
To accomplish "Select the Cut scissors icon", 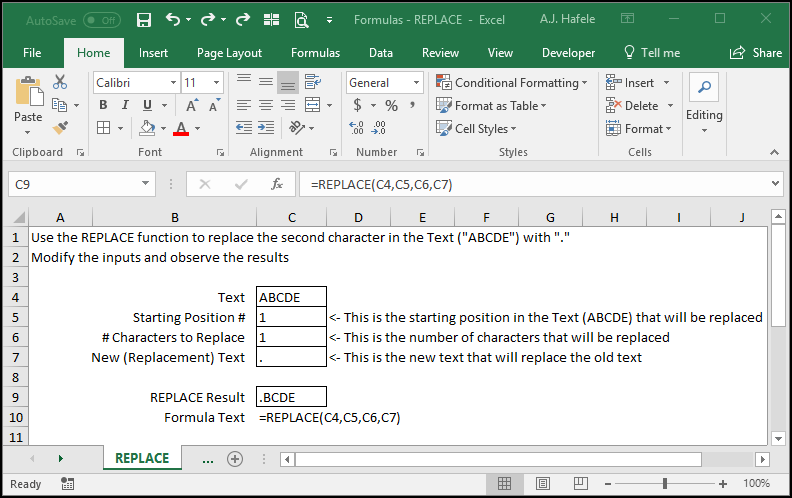I will tap(60, 82).
